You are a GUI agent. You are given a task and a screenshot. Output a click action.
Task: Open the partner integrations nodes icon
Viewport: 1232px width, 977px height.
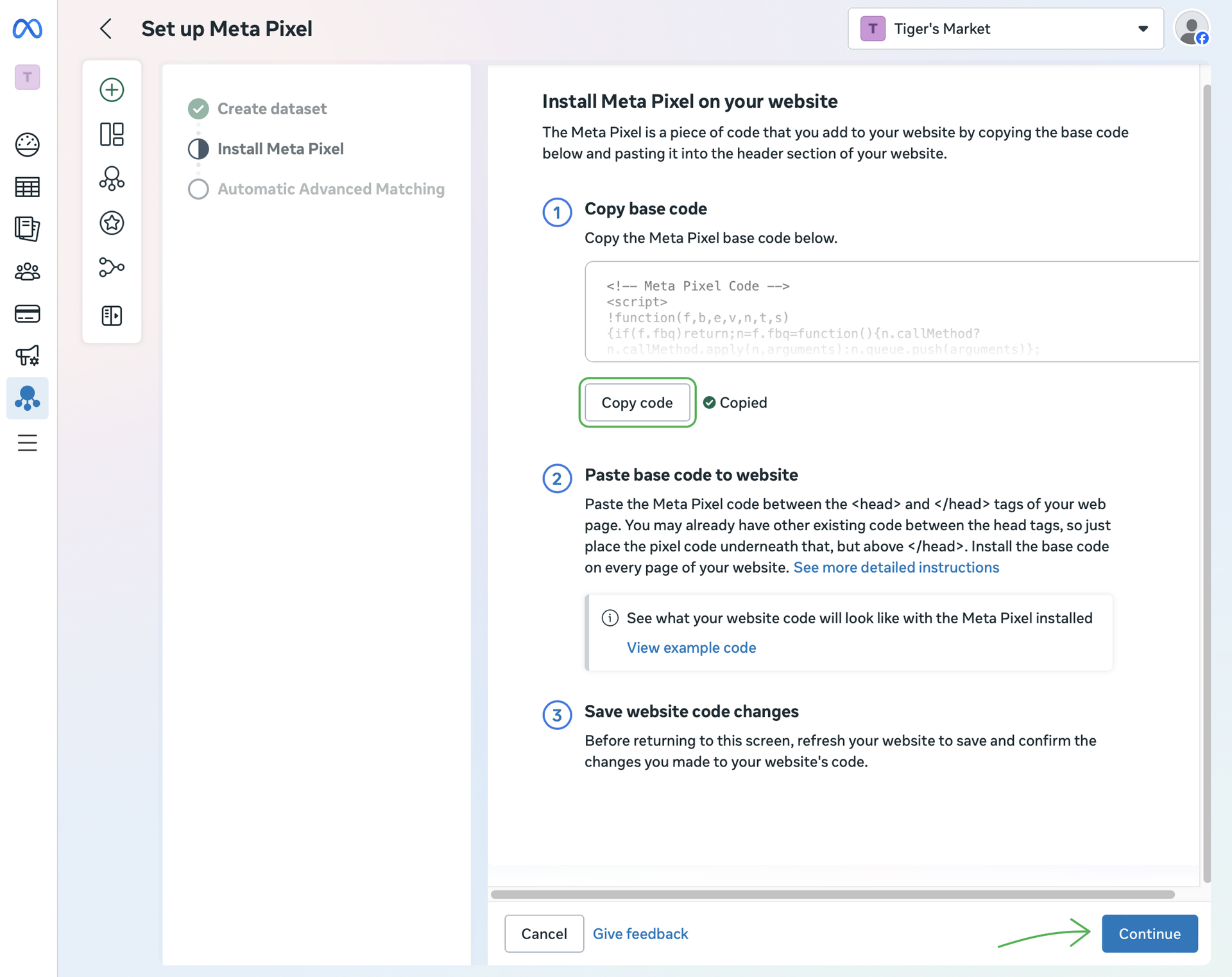click(112, 267)
